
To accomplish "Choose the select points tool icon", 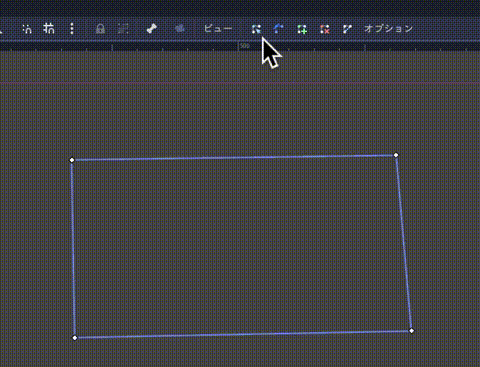I will pos(256,29).
